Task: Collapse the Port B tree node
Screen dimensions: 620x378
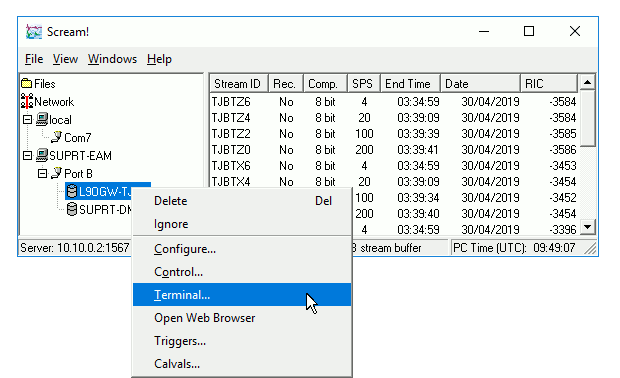Action: click(x=42, y=173)
